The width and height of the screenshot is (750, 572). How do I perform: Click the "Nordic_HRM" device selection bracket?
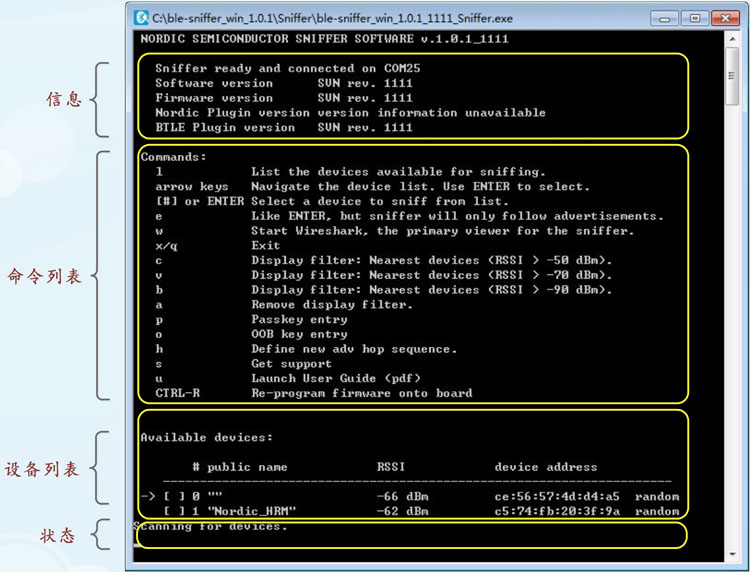pos(174,511)
